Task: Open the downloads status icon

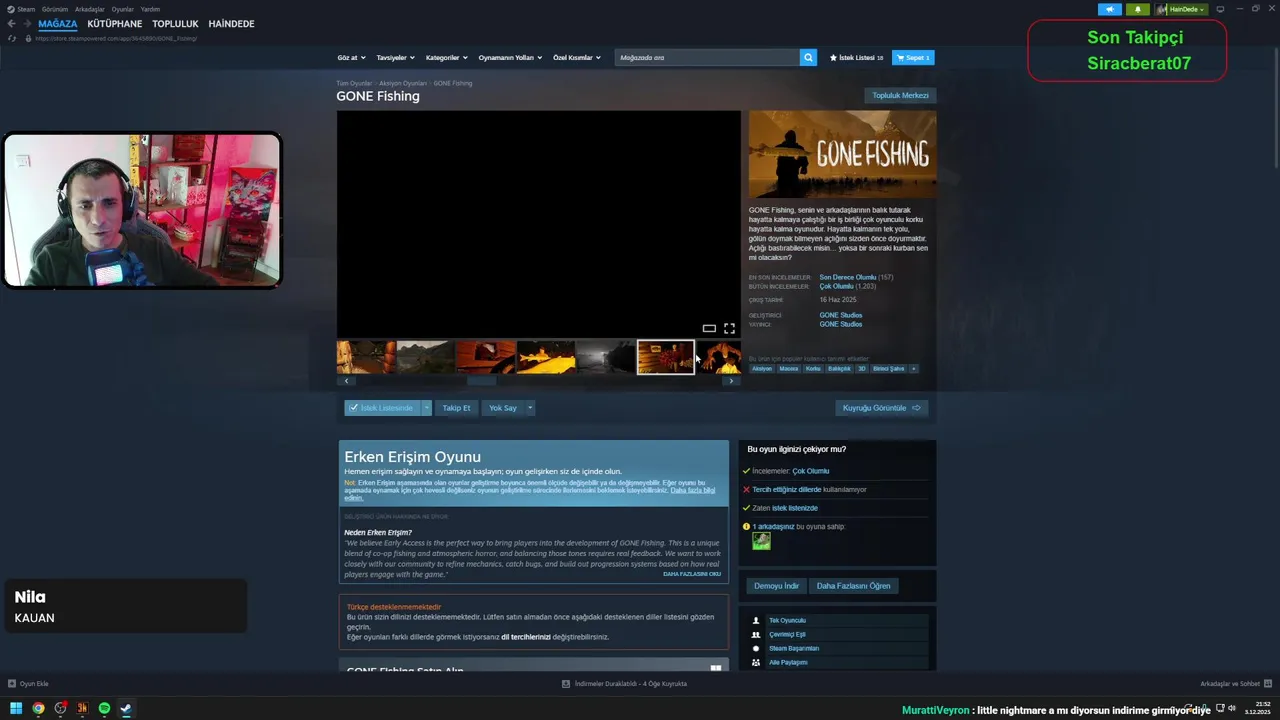Action: 566,684
